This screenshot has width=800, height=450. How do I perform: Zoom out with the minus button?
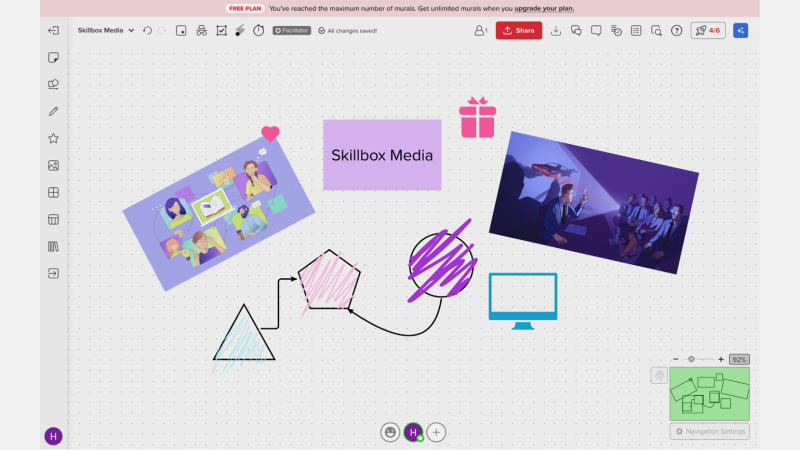pos(676,359)
